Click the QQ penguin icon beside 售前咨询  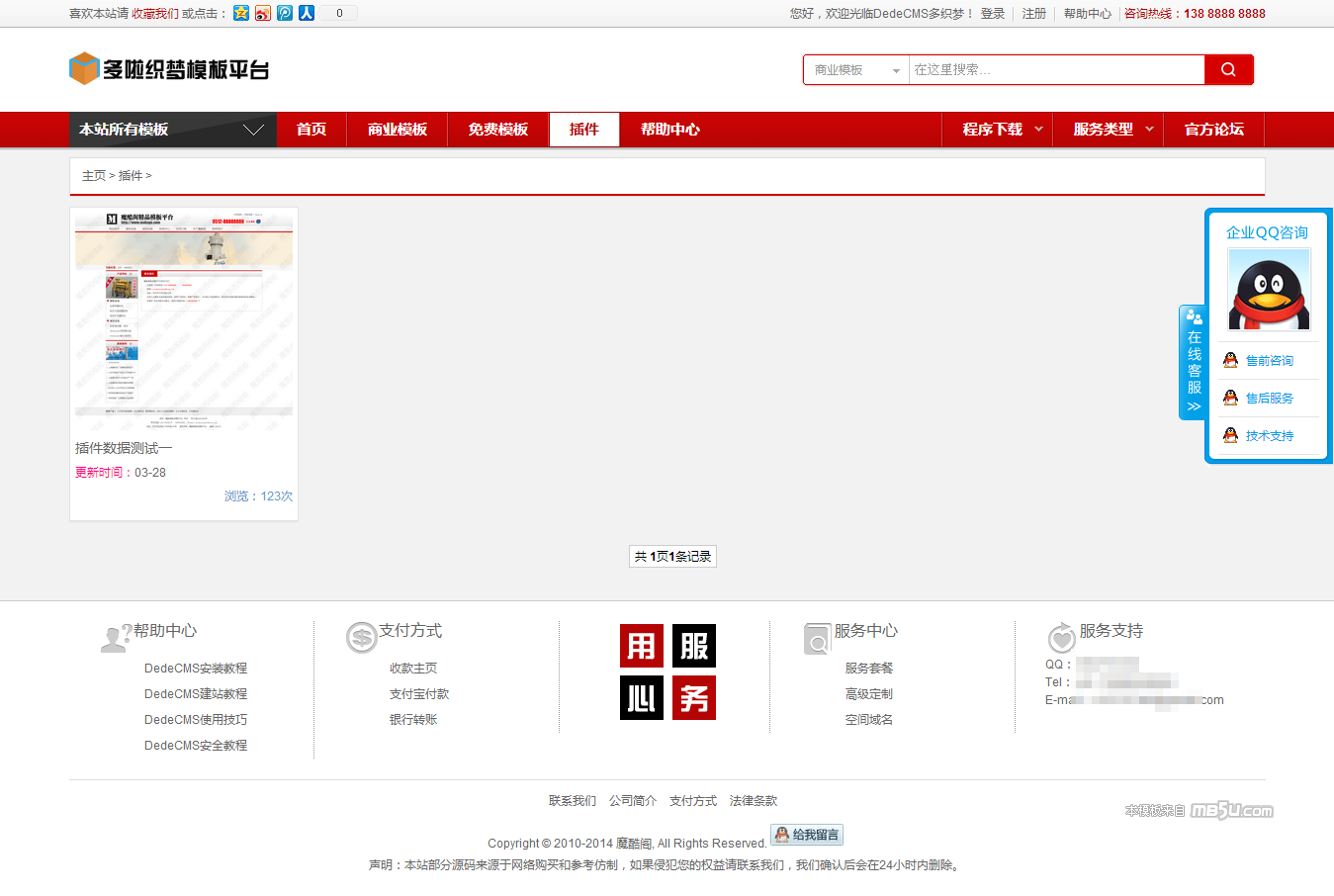tap(1230, 360)
